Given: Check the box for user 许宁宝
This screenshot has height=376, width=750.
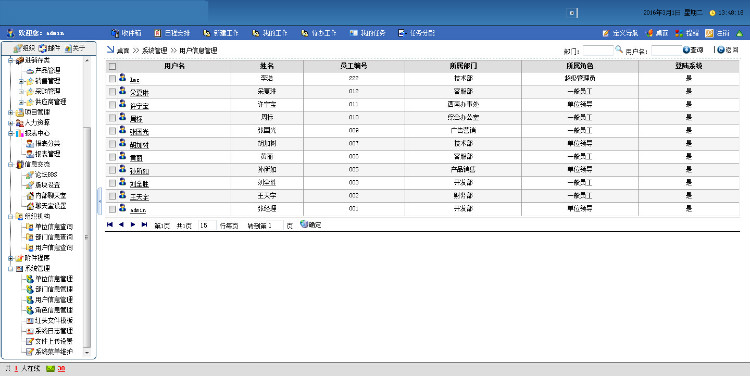Looking at the screenshot, I should tap(112, 105).
